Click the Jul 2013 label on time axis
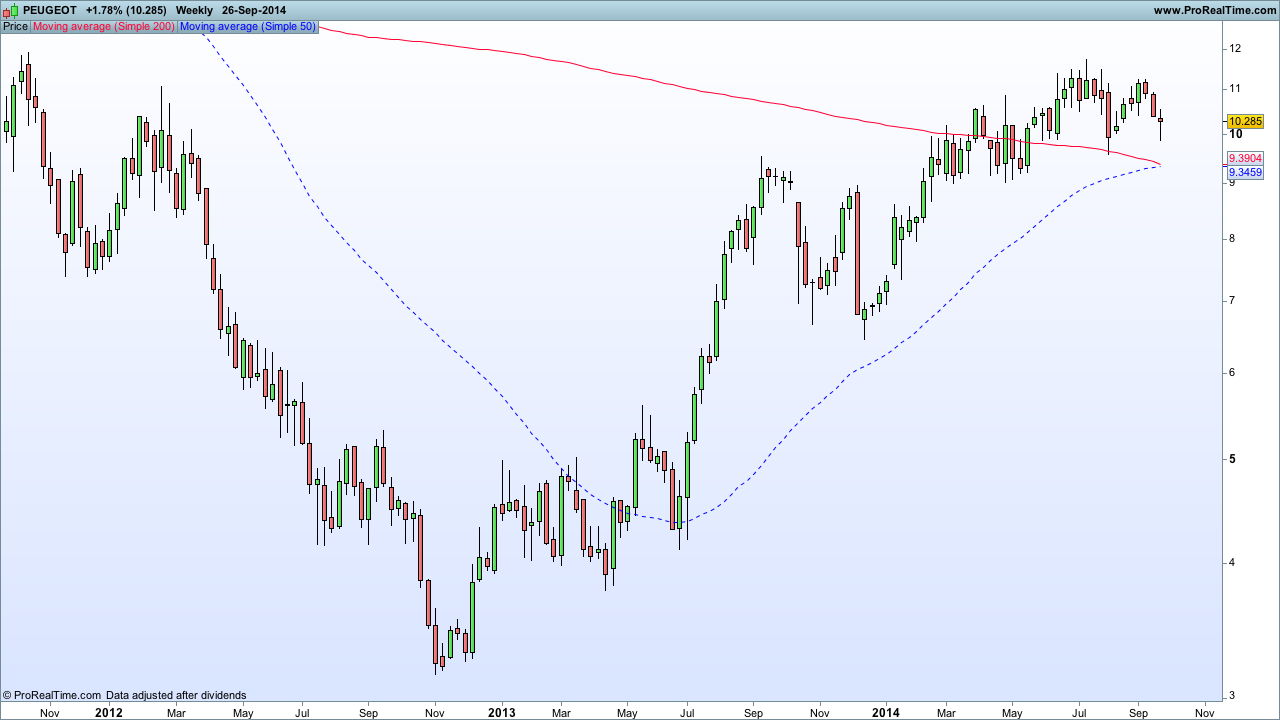The width and height of the screenshot is (1280, 720). (x=686, y=713)
